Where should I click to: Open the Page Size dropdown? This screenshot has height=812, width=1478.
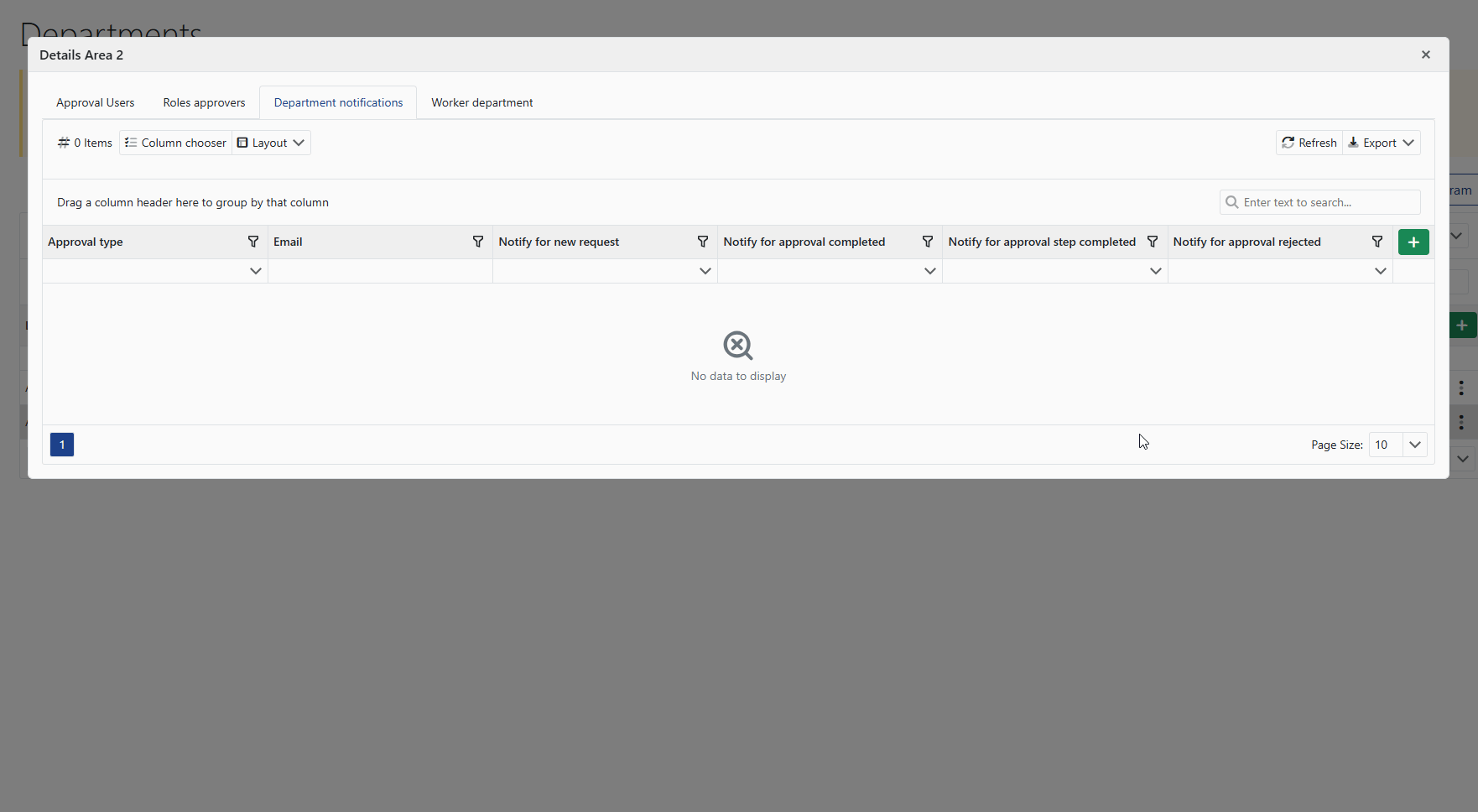(x=1415, y=445)
